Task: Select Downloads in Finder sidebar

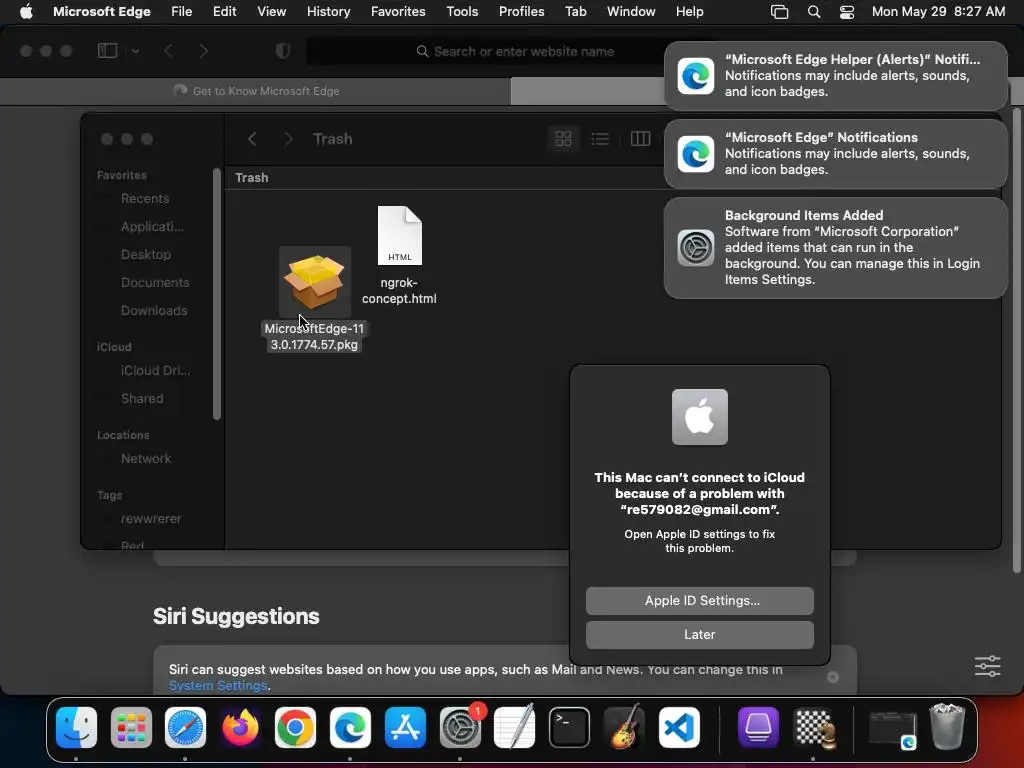Action: (154, 311)
